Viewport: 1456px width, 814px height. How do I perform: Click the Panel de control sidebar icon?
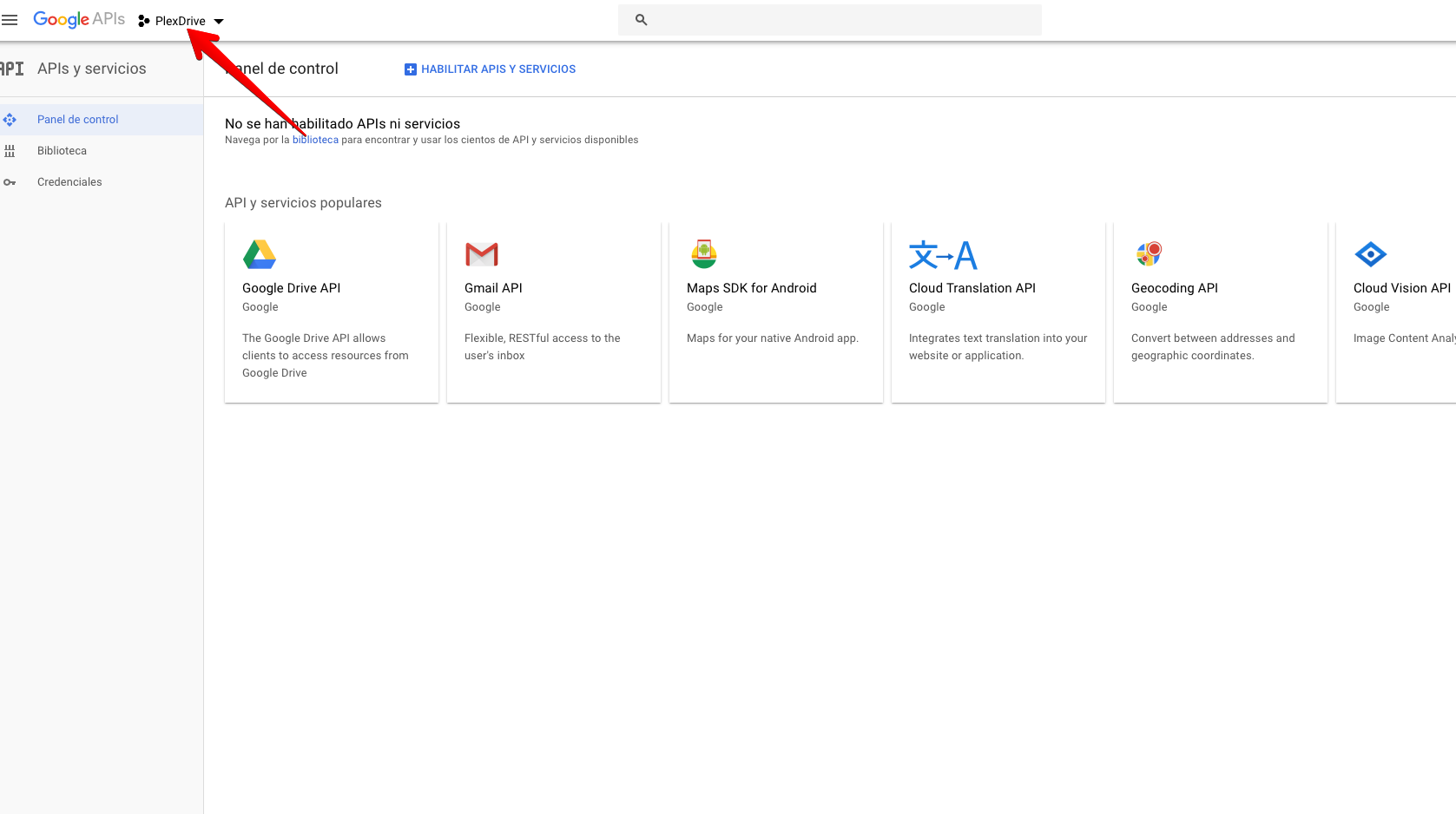10,120
